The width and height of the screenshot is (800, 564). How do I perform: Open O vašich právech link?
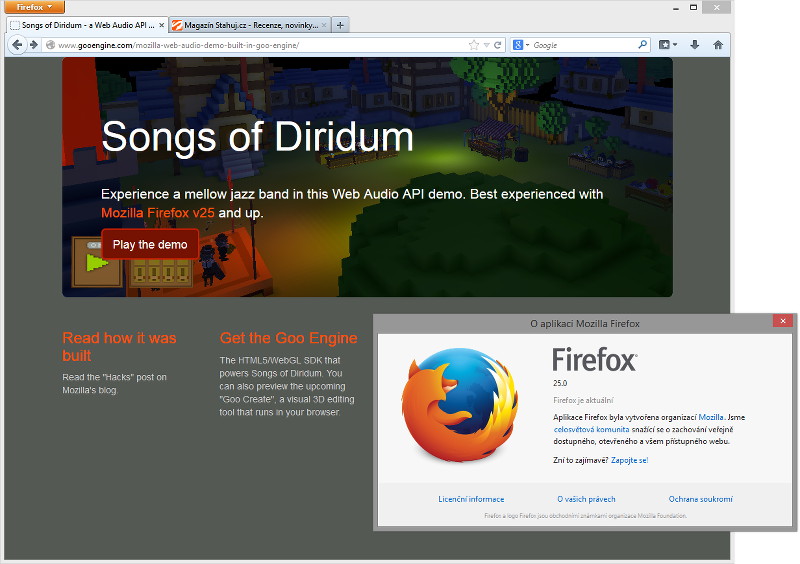pyautogui.click(x=586, y=499)
